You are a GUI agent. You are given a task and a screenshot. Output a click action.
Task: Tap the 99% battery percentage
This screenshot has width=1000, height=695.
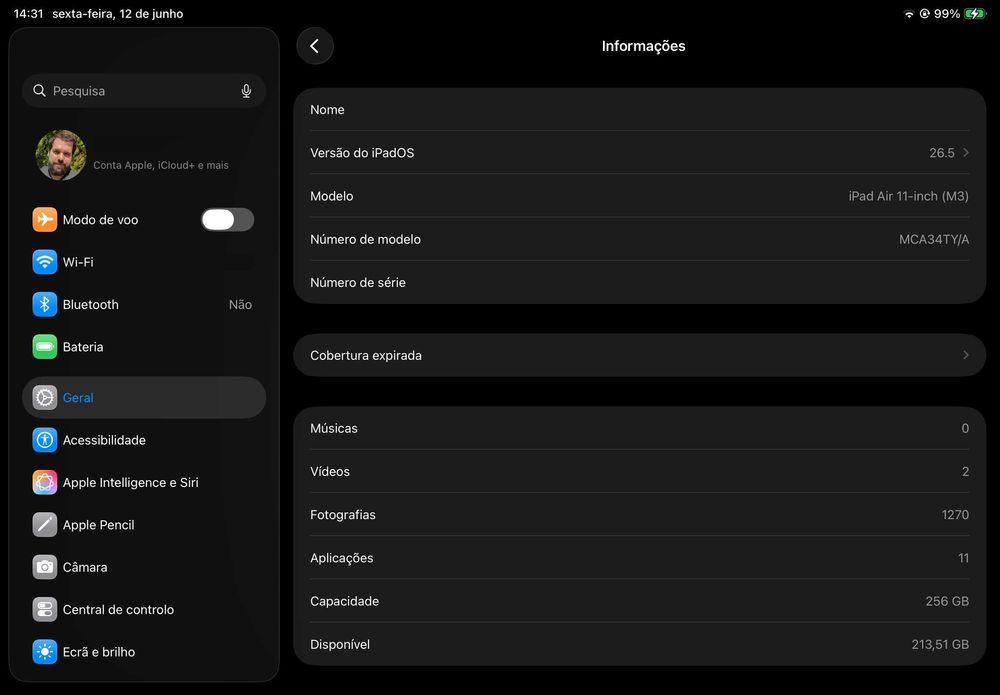(947, 13)
